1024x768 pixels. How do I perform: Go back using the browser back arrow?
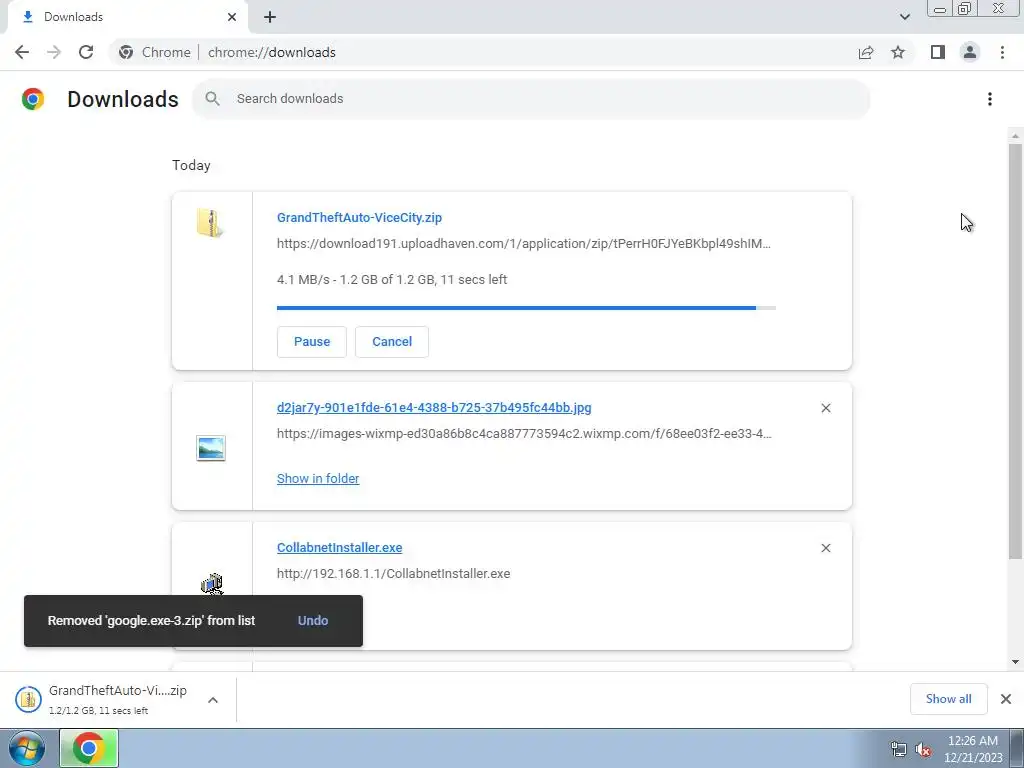22,52
